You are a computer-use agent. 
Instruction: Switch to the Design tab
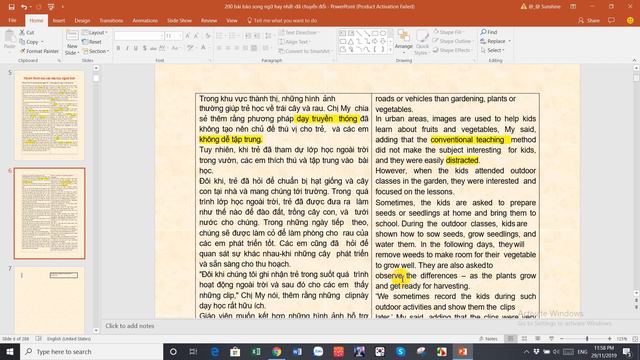82,20
